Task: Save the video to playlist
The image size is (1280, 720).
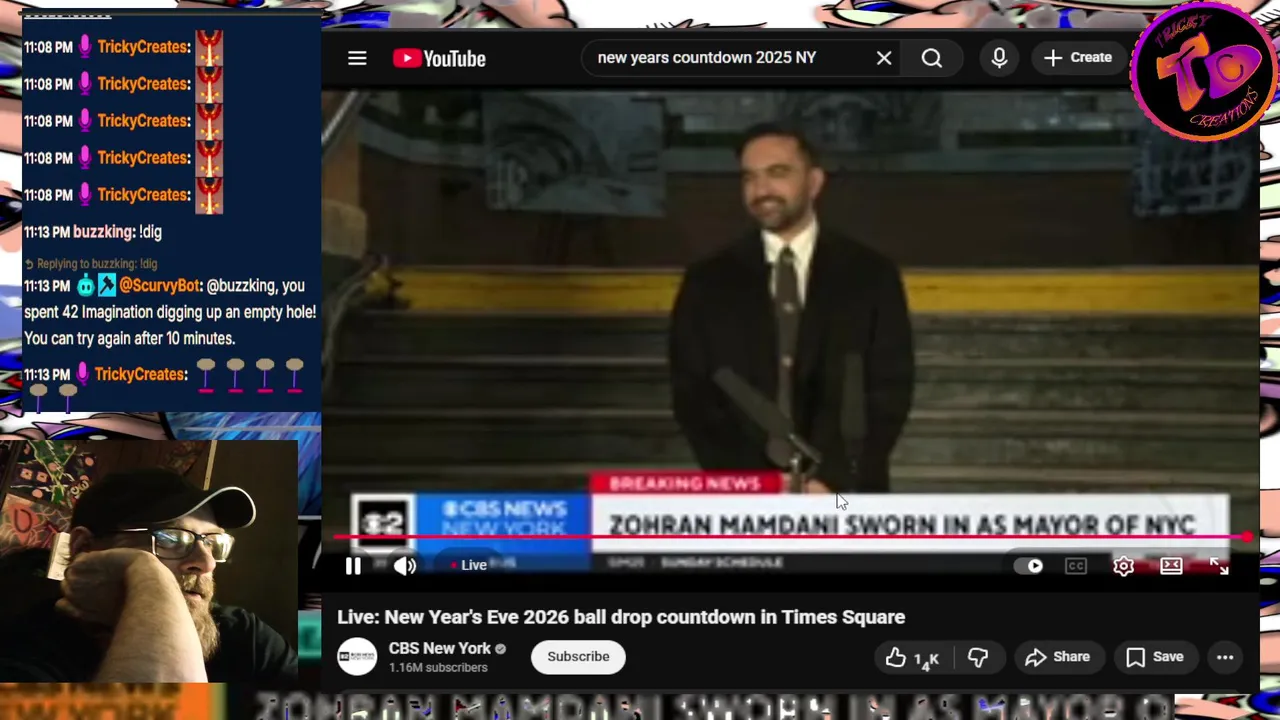Action: pos(1154,657)
